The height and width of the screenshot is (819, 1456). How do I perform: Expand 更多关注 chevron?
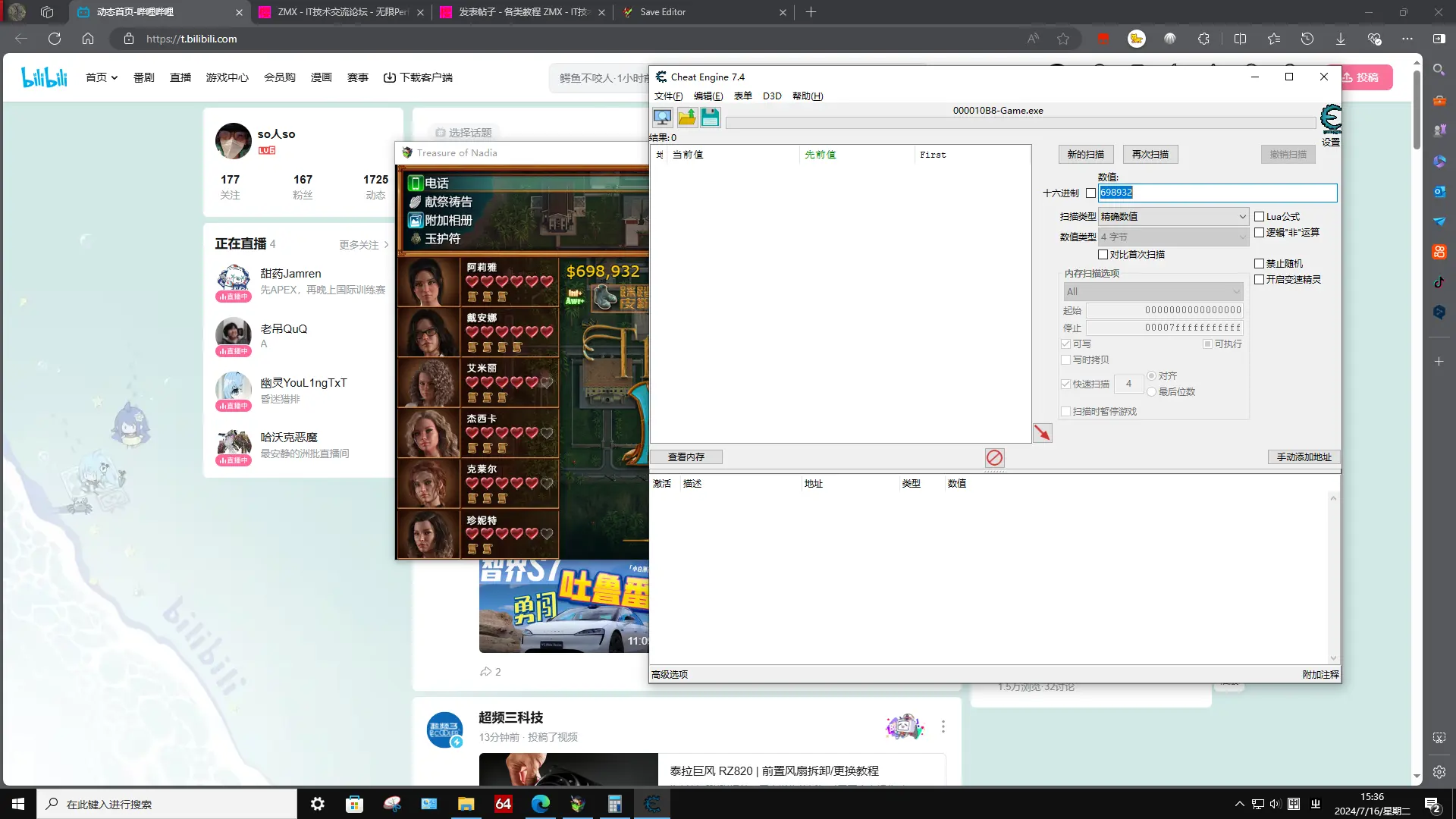click(x=386, y=245)
